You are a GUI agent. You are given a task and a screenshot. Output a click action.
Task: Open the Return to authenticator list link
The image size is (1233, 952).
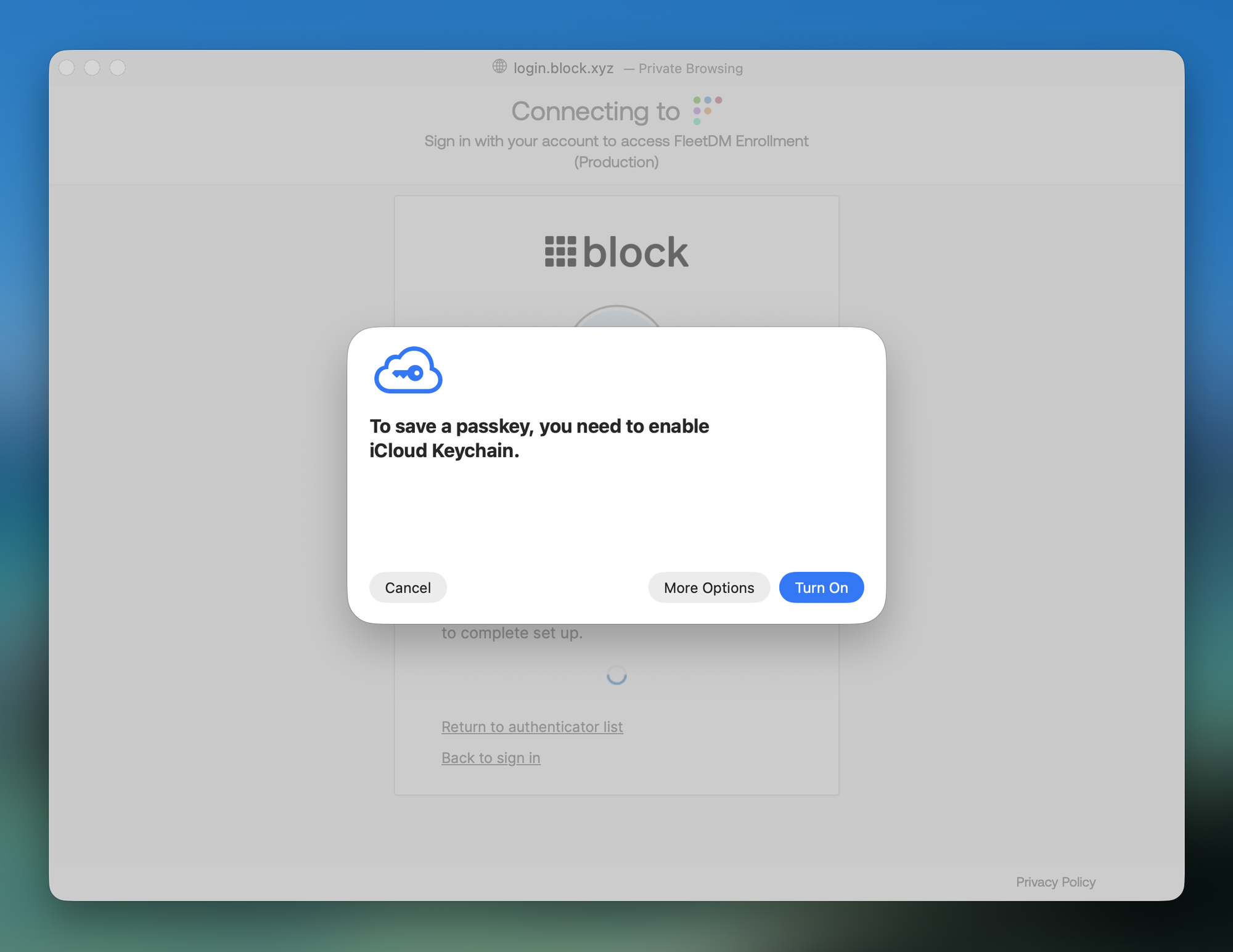(532, 726)
